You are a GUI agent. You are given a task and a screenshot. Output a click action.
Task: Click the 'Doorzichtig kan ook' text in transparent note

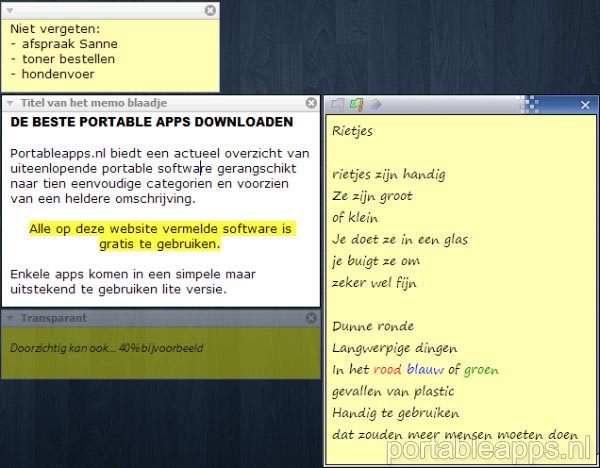pyautogui.click(x=60, y=347)
